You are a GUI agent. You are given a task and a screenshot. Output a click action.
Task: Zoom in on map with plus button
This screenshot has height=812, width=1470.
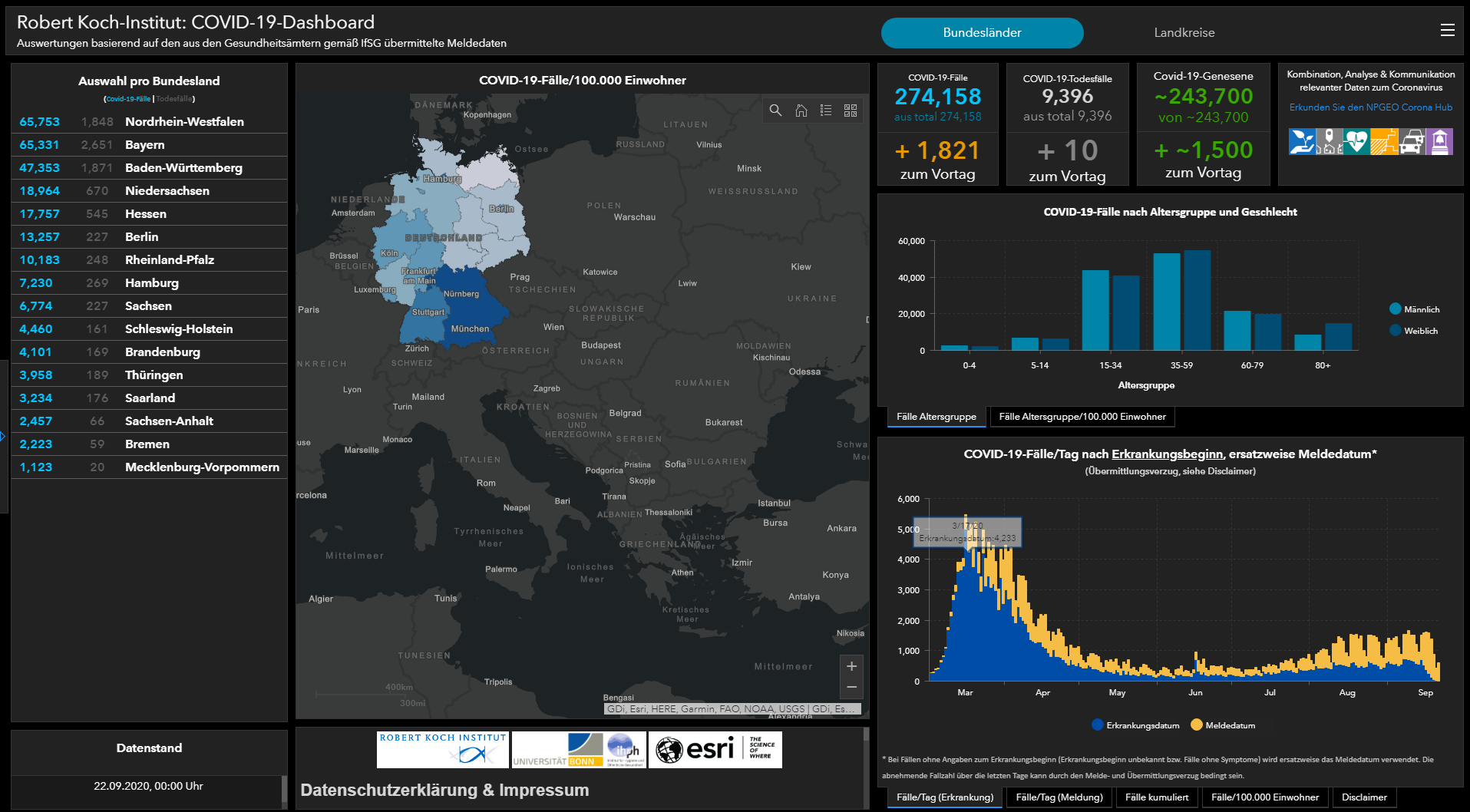pyautogui.click(x=851, y=666)
